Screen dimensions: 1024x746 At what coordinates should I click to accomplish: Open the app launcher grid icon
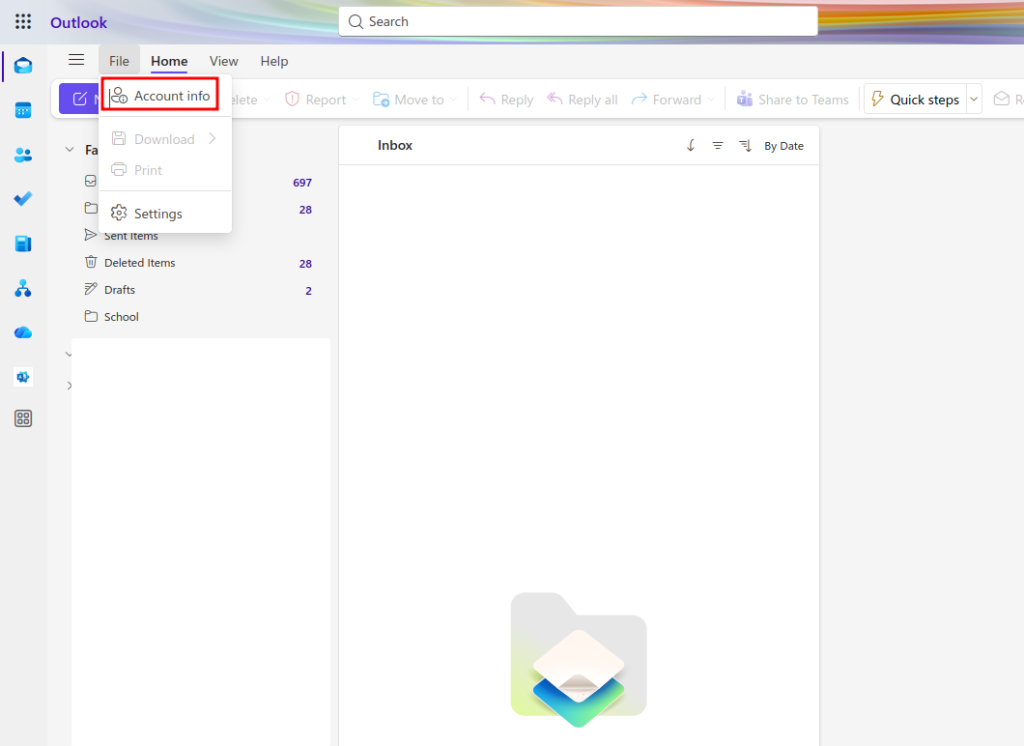tap(23, 22)
